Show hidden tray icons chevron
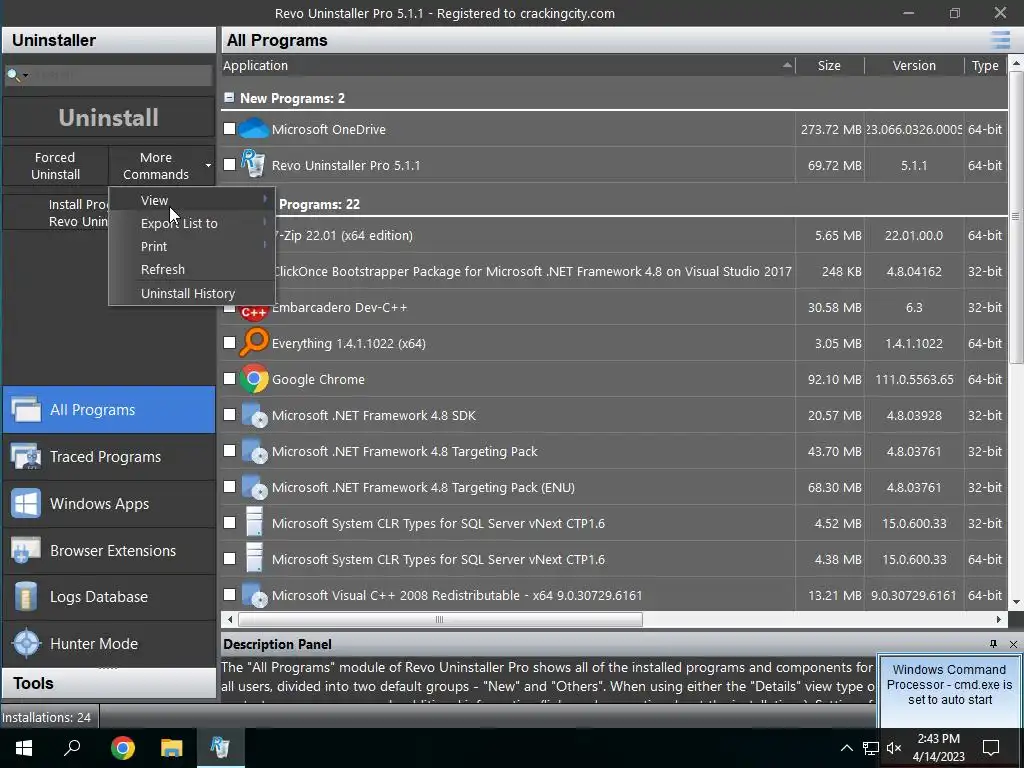 click(846, 748)
